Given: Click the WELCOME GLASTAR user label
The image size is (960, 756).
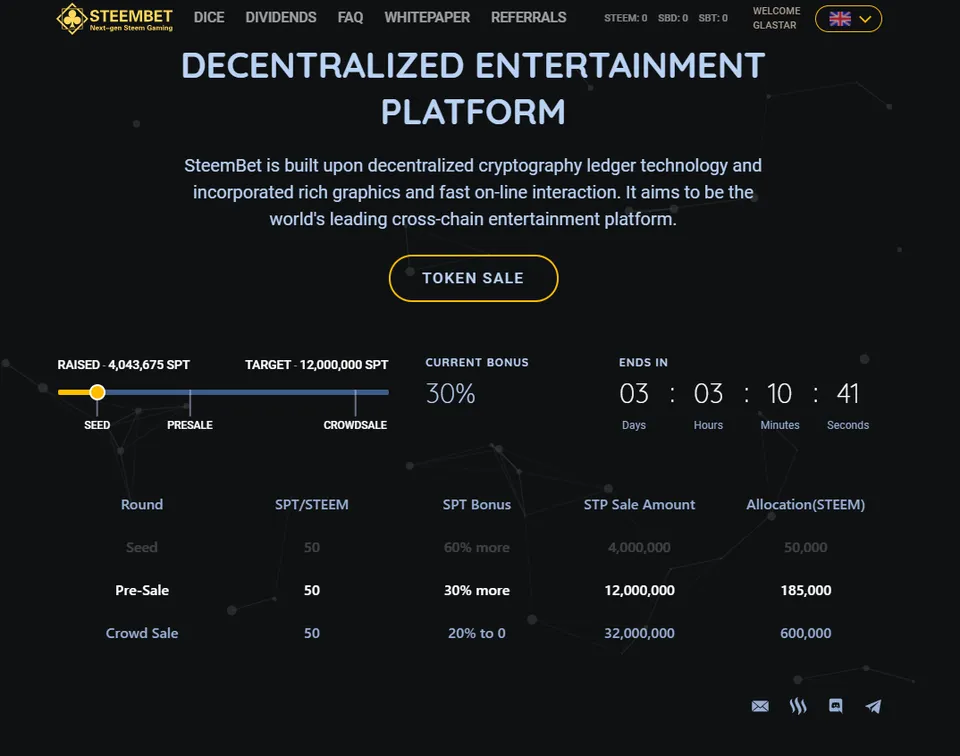Looking at the screenshot, I should (x=776, y=18).
